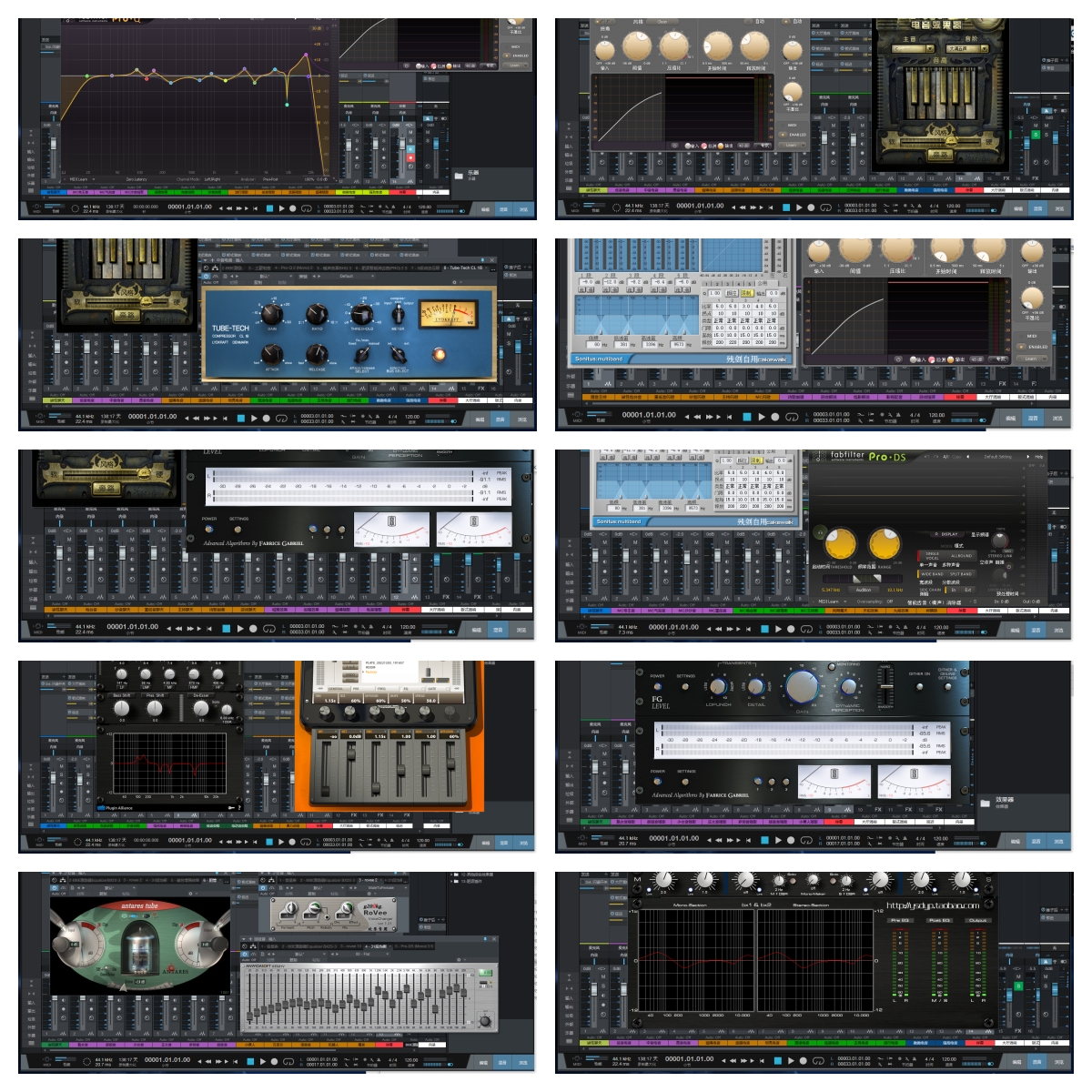Toggle loop icon in transport below Antares Tube
The height and width of the screenshot is (1092, 1092).
[288, 1061]
